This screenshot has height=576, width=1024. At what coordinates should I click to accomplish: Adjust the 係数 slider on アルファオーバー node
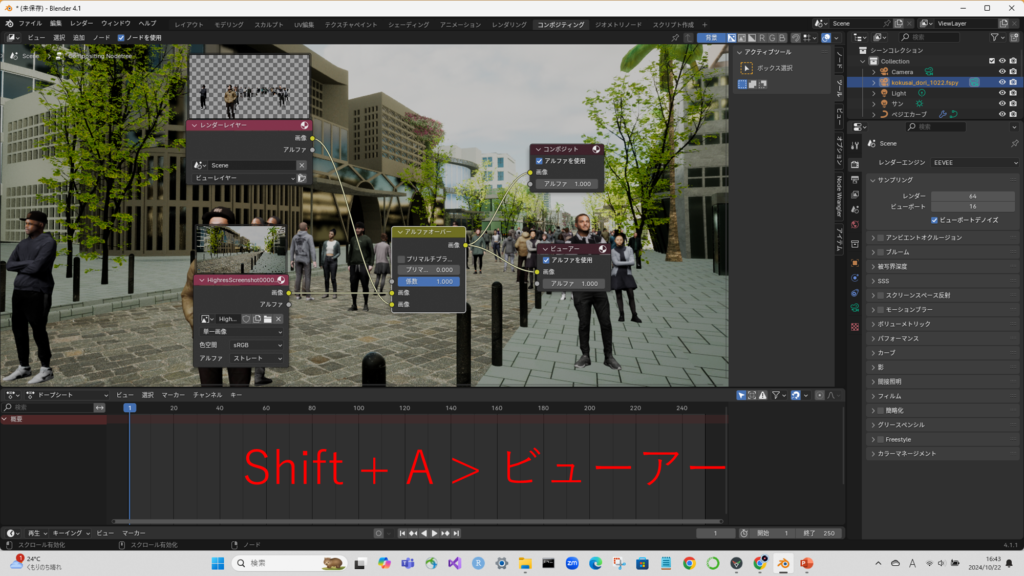click(x=429, y=281)
